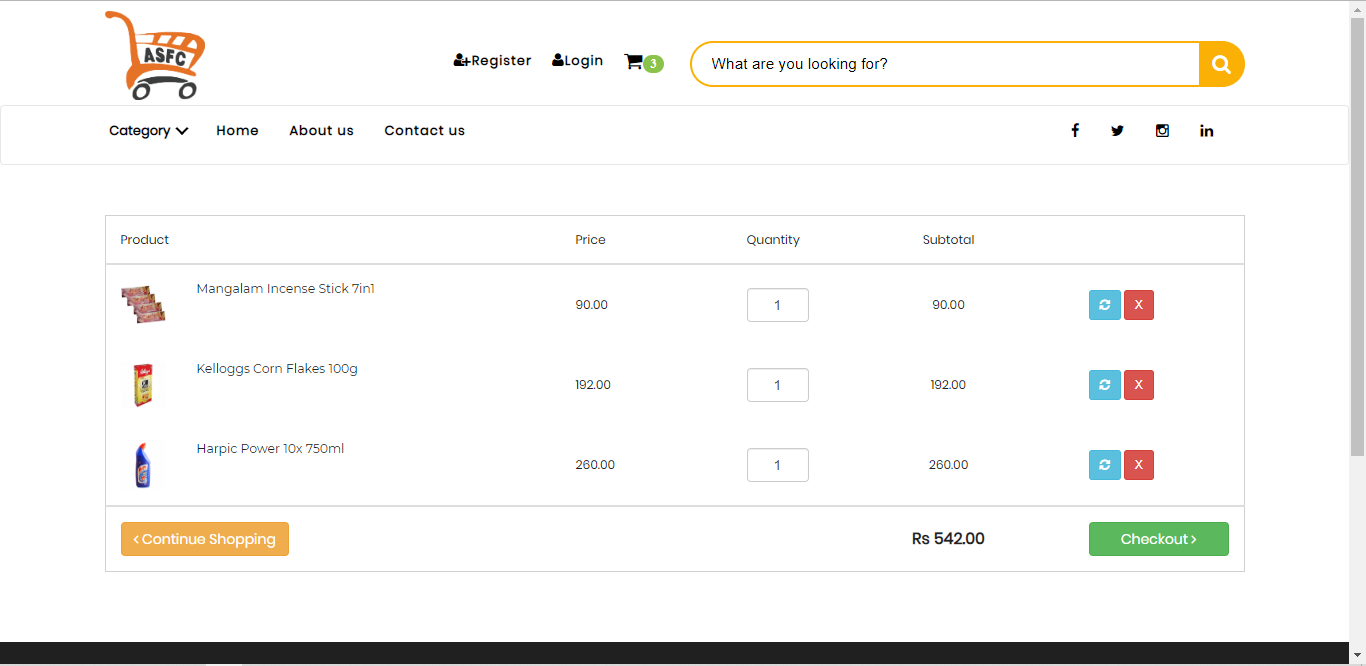Click the ASFC shopping cart logo
1366x666 pixels.
(155, 56)
